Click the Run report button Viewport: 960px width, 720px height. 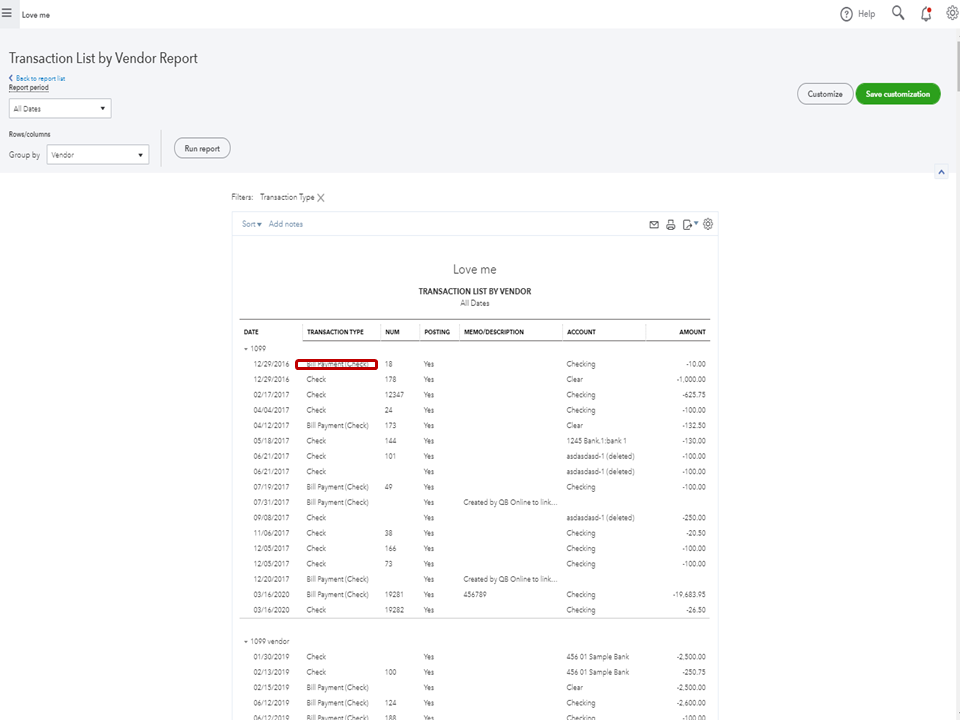[x=202, y=148]
